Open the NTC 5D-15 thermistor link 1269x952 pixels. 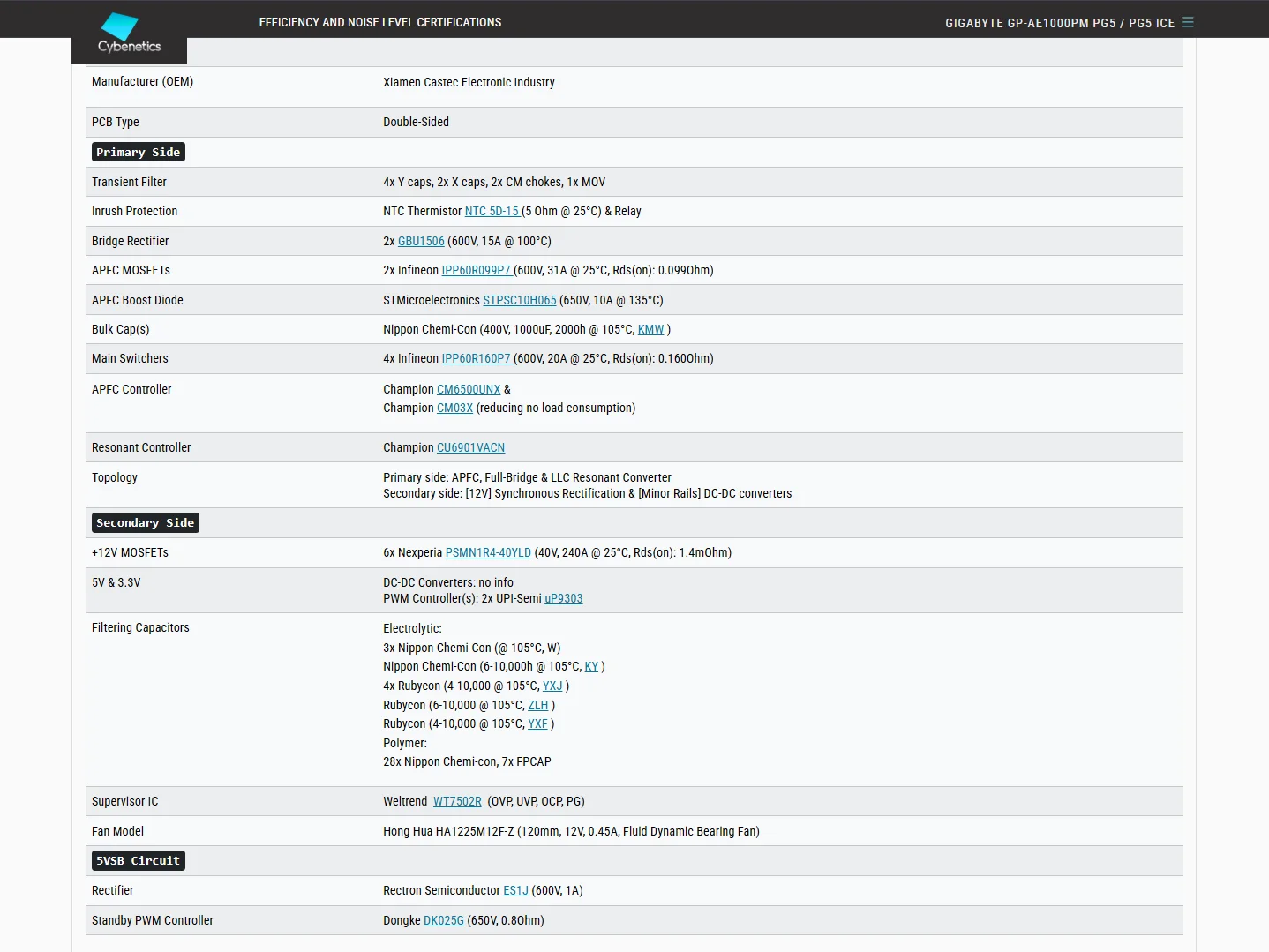pos(492,211)
